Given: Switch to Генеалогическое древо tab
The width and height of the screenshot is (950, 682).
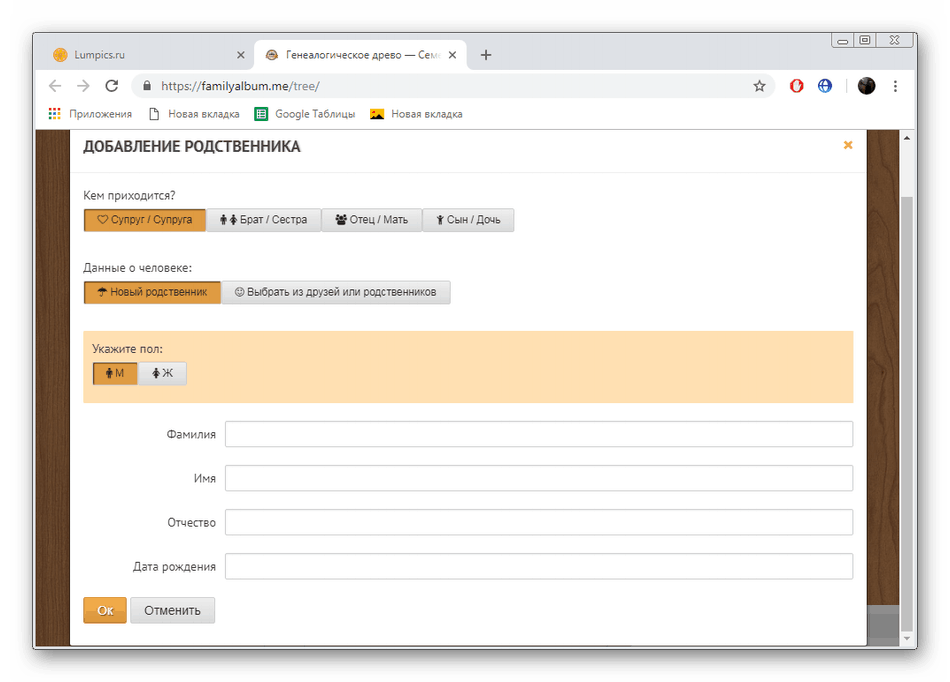Looking at the screenshot, I should click(x=360, y=55).
